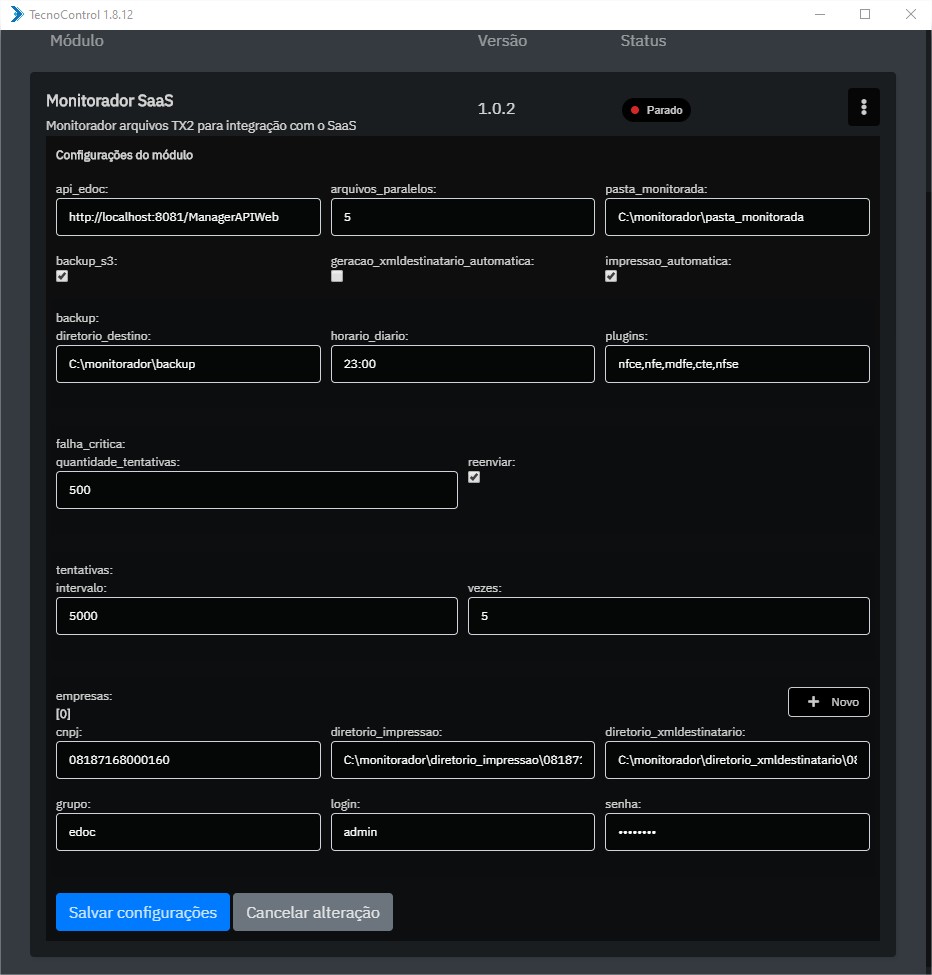Uncheck the reenviar checkbox
This screenshot has height=975, width=932.
point(474,477)
